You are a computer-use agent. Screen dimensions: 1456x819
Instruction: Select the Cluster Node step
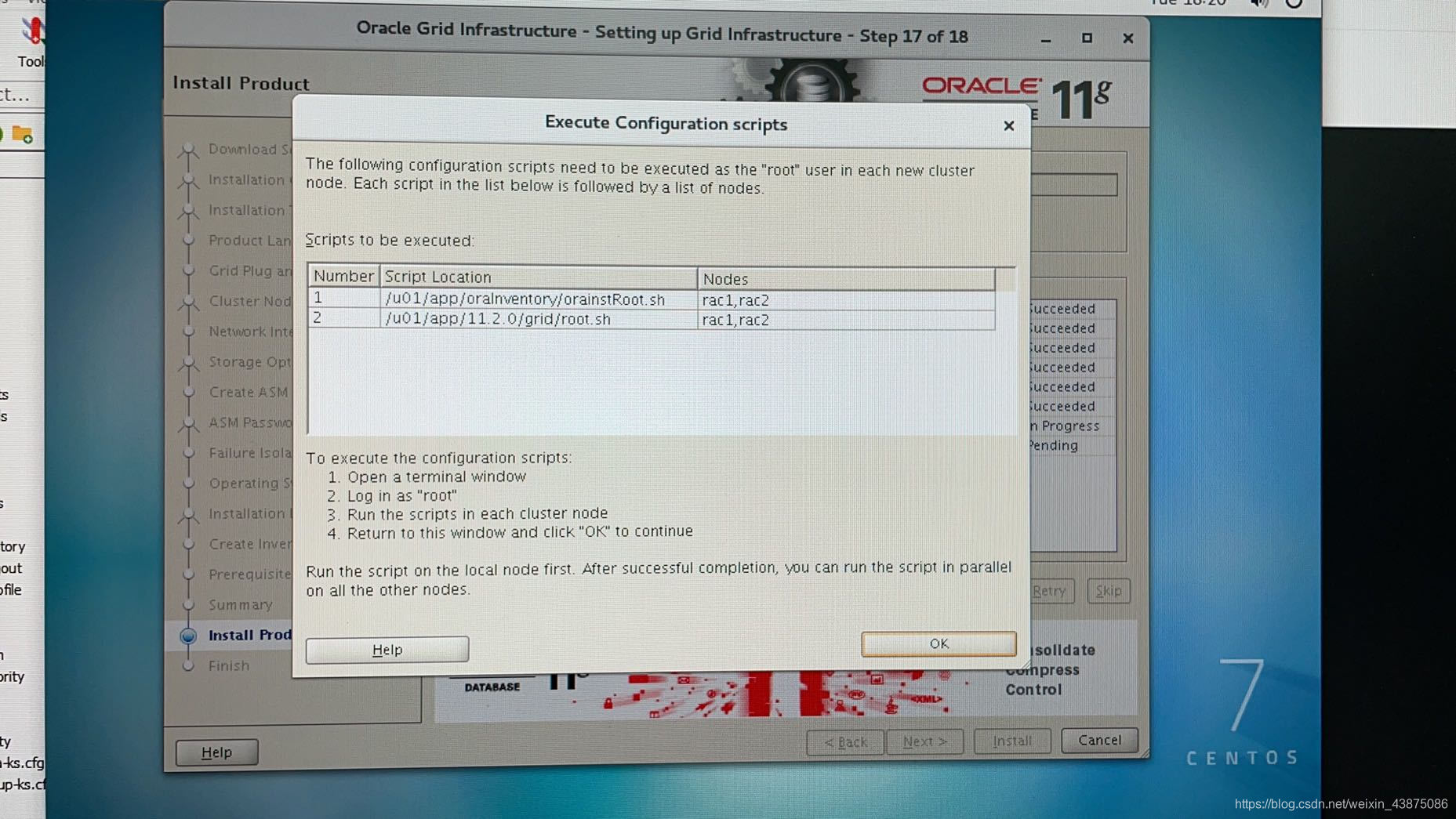click(x=249, y=301)
